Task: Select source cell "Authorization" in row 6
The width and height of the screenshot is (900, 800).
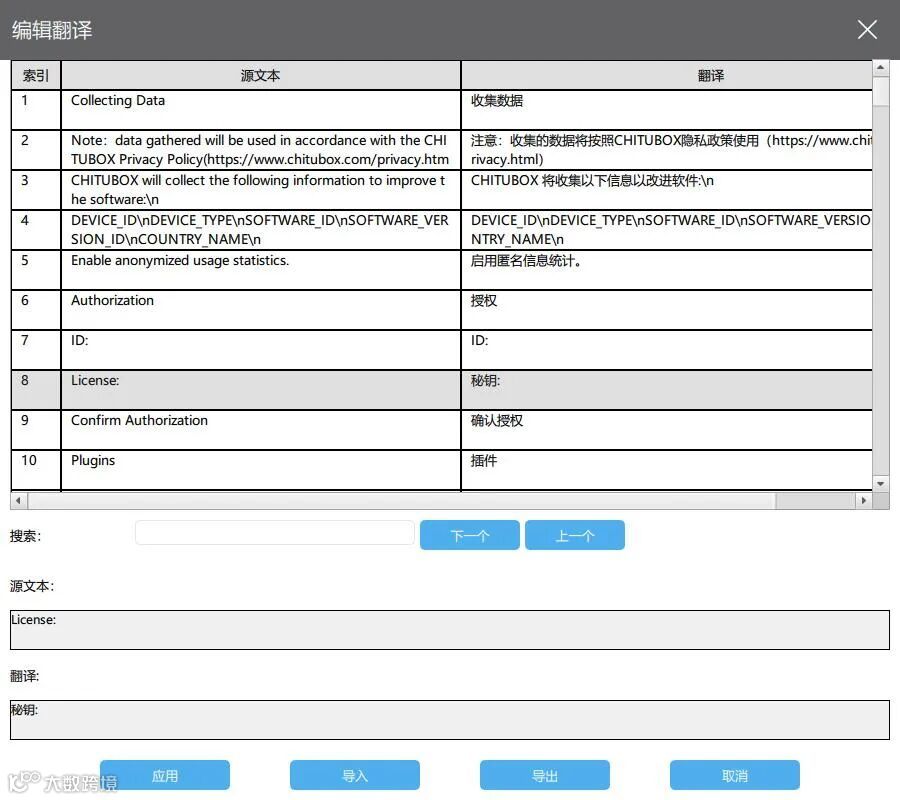Action: (261, 310)
